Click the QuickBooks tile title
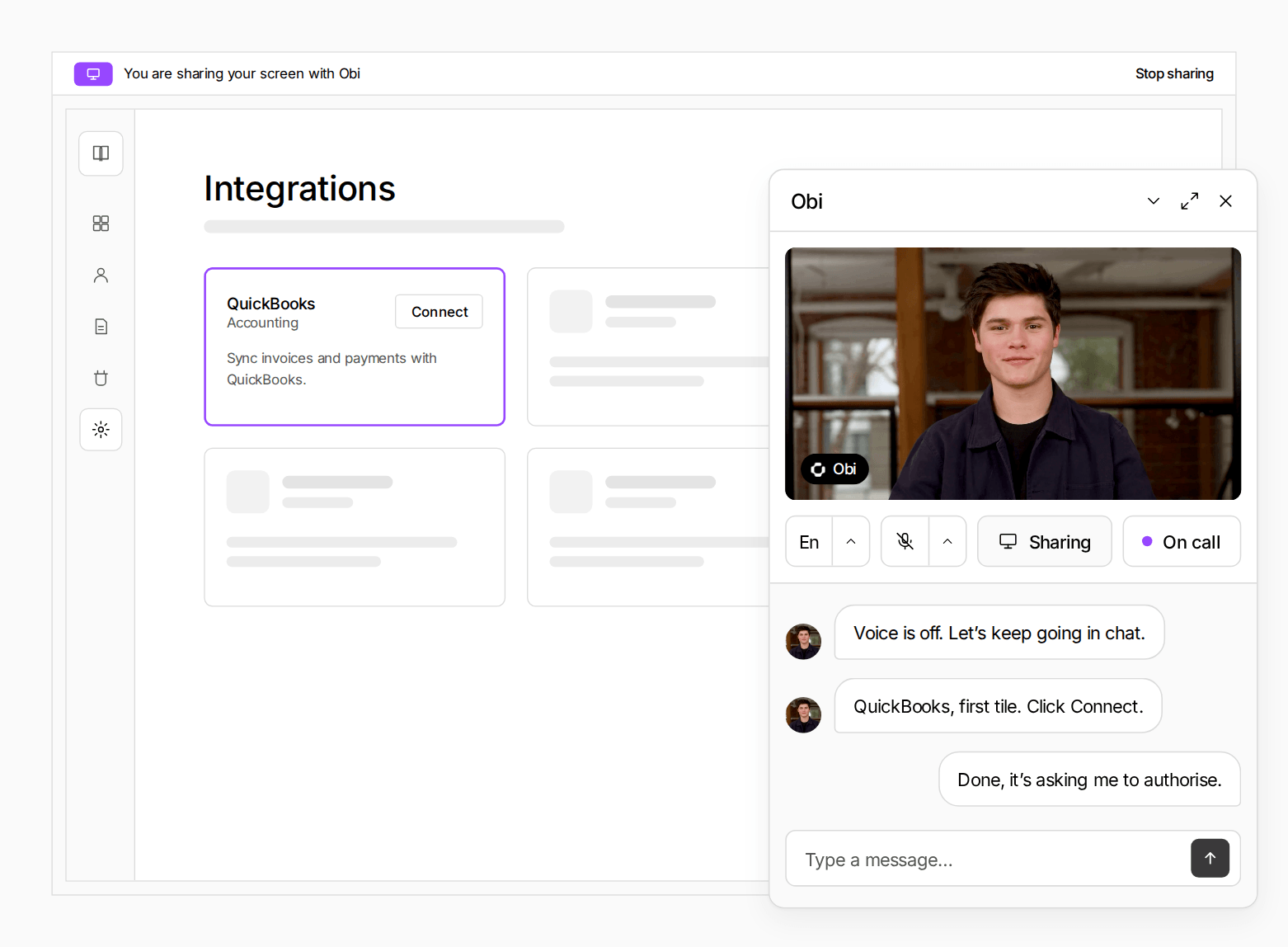This screenshot has height=947, width=1288. 271,304
